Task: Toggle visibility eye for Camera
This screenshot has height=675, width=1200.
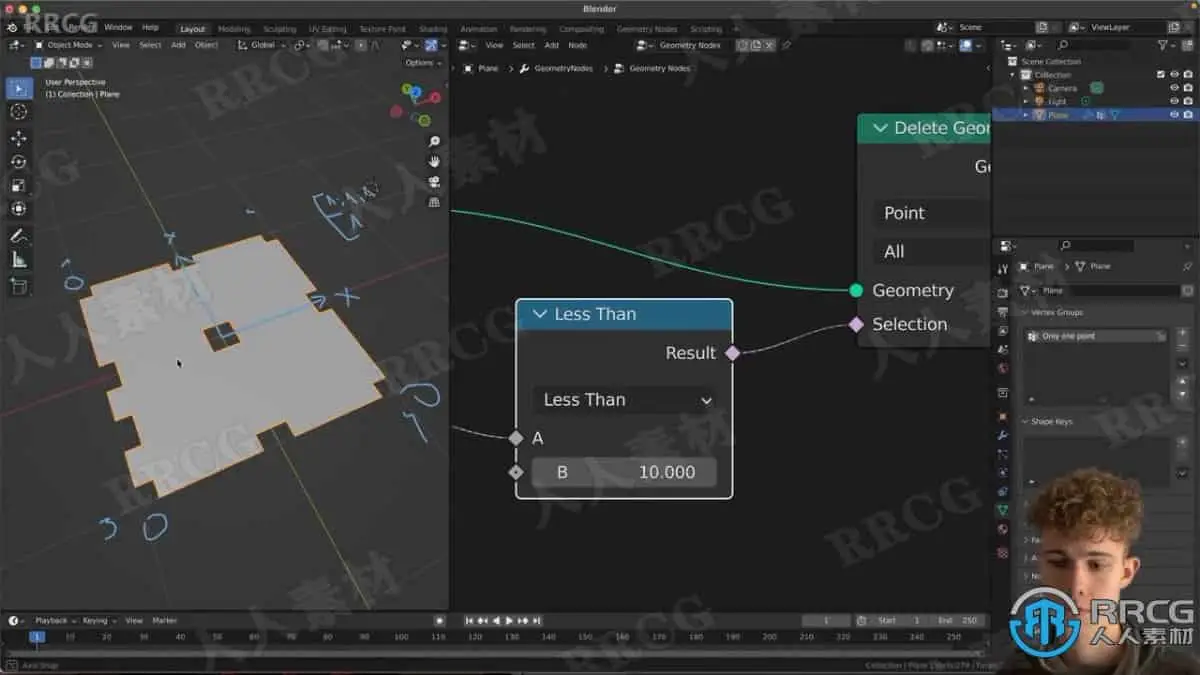Action: pos(1174,88)
